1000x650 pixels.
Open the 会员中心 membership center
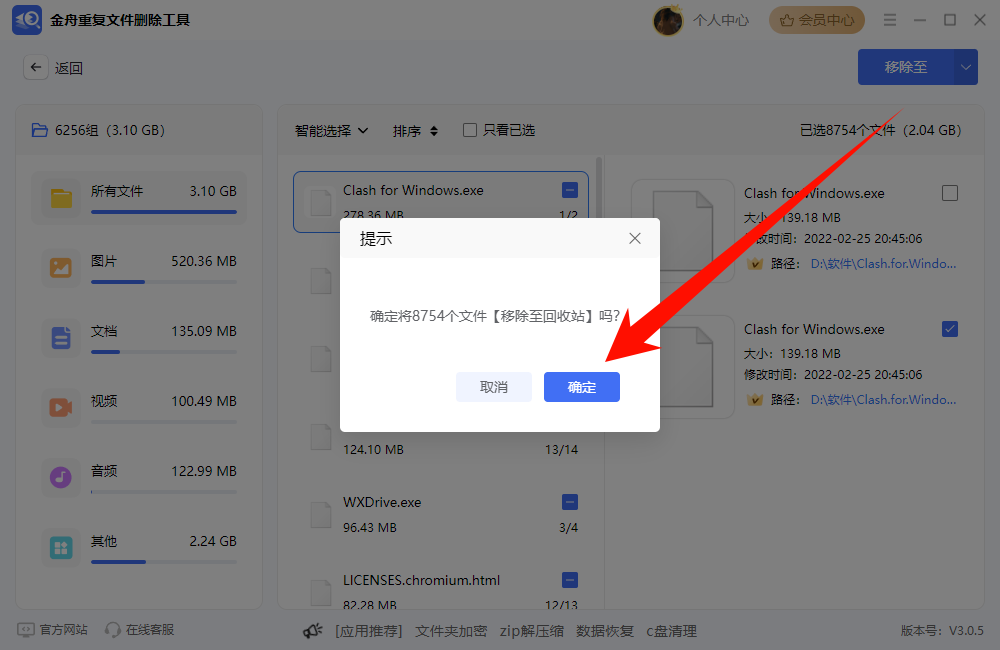817,20
